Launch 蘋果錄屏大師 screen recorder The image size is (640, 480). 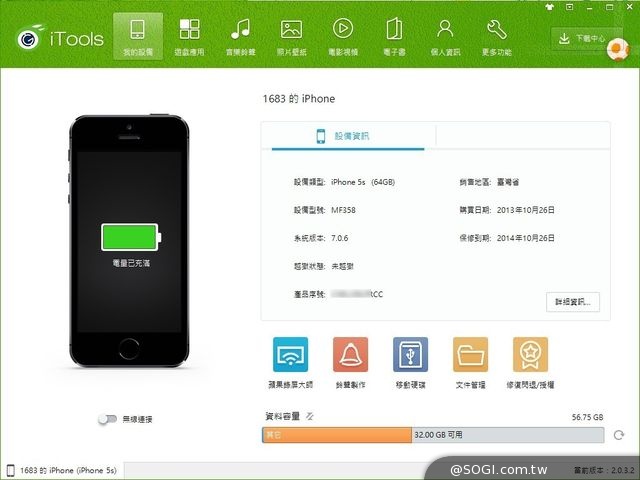tap(290, 362)
